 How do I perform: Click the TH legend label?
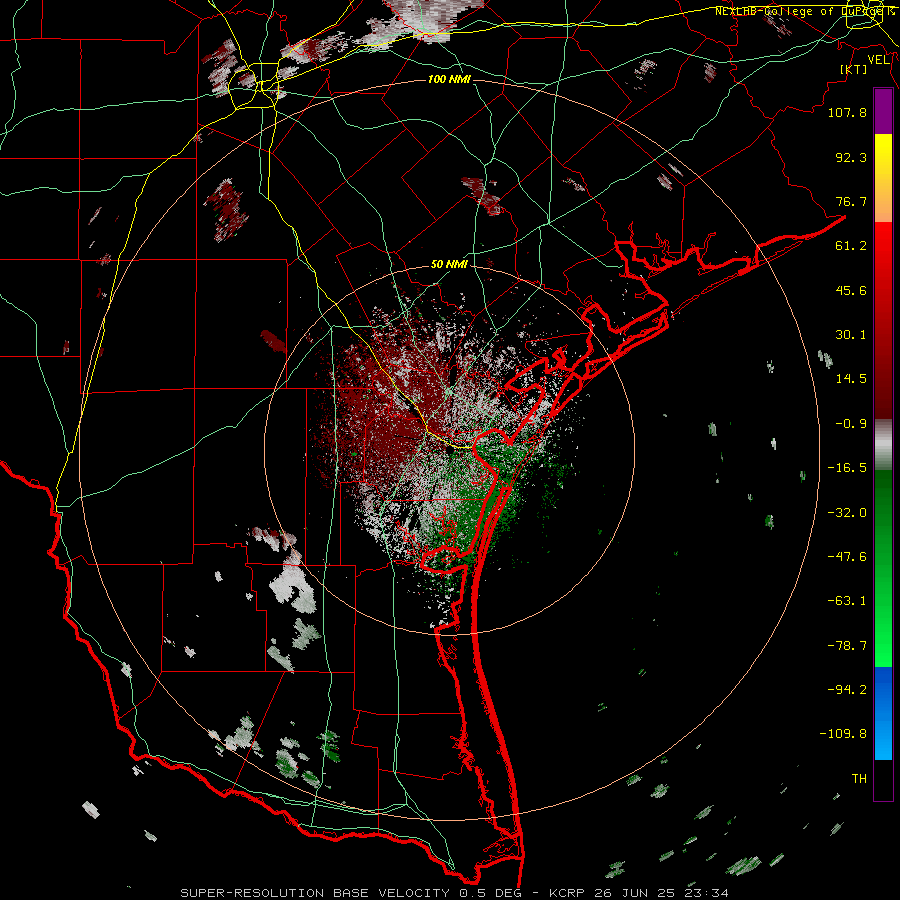point(859,779)
